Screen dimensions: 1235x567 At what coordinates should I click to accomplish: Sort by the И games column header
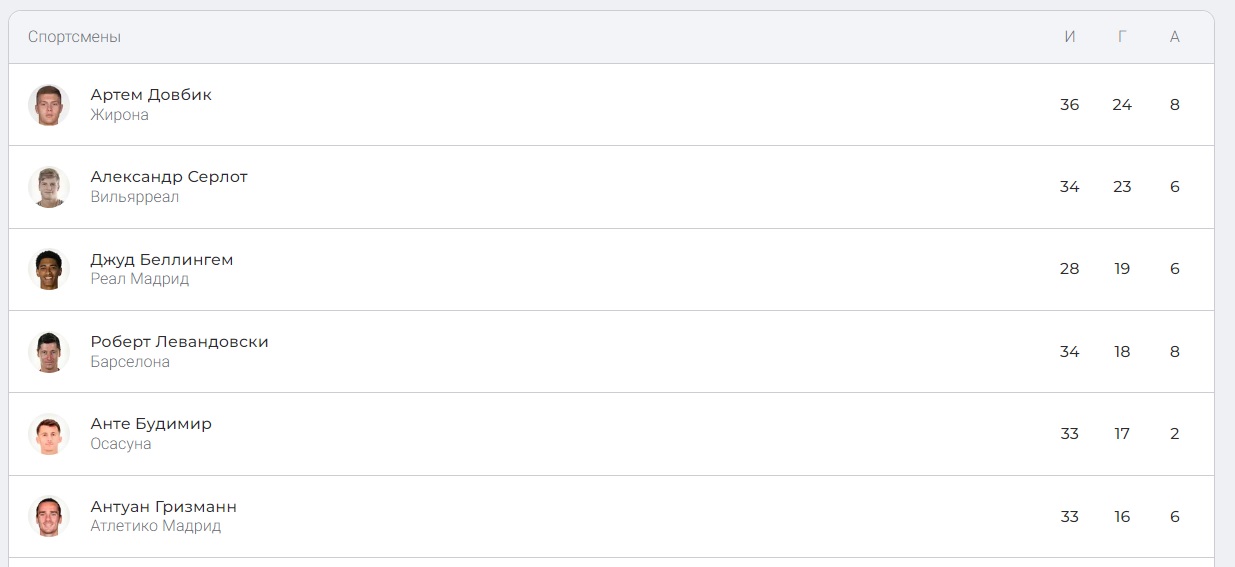[1070, 37]
